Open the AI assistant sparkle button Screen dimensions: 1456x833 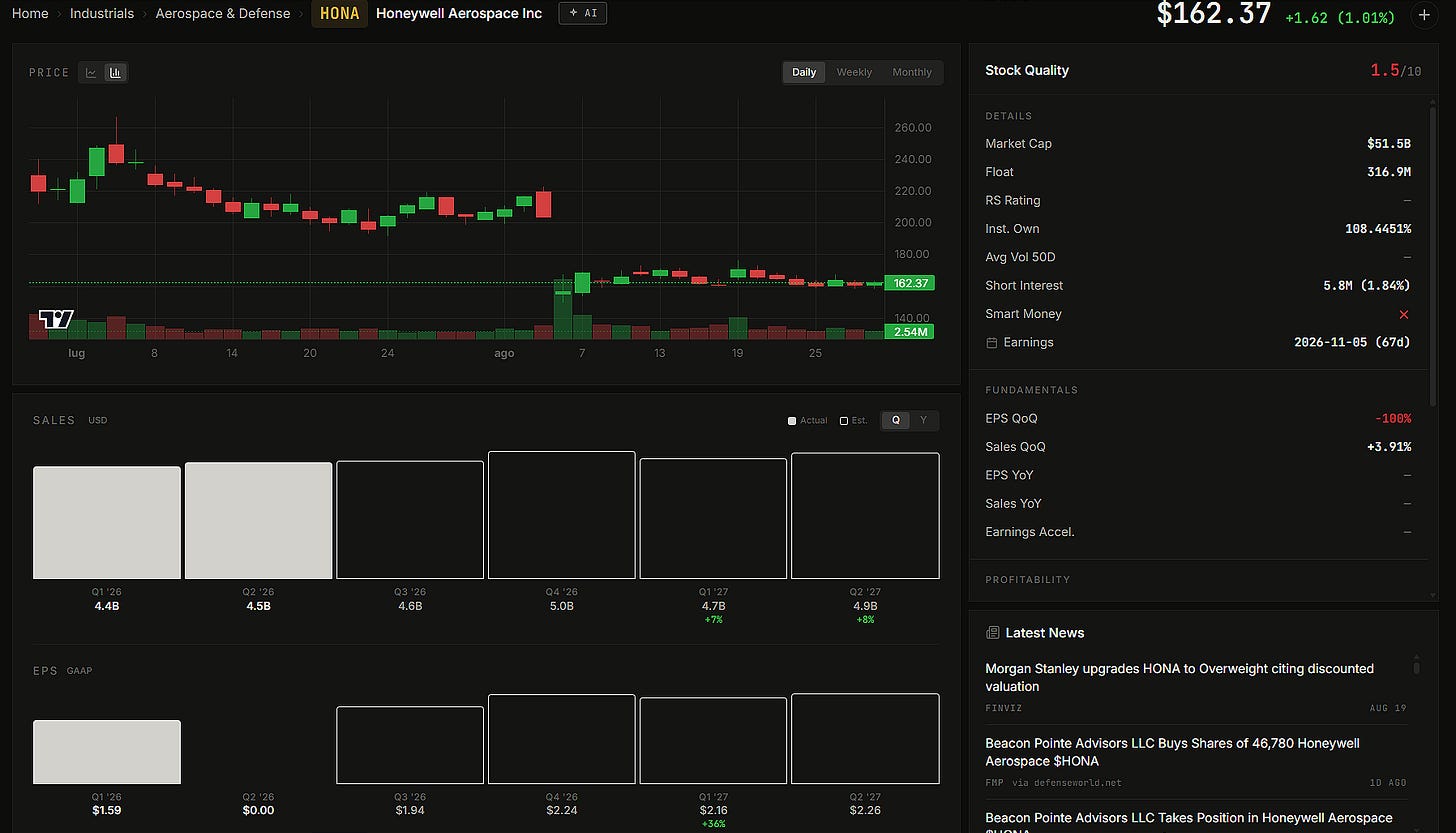point(582,13)
